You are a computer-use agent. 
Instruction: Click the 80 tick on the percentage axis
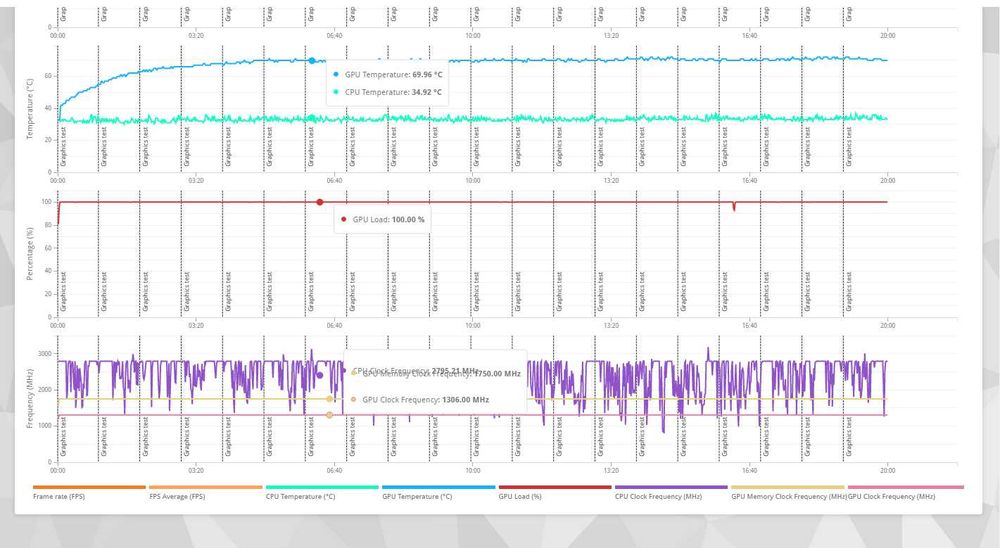pyautogui.click(x=48, y=225)
